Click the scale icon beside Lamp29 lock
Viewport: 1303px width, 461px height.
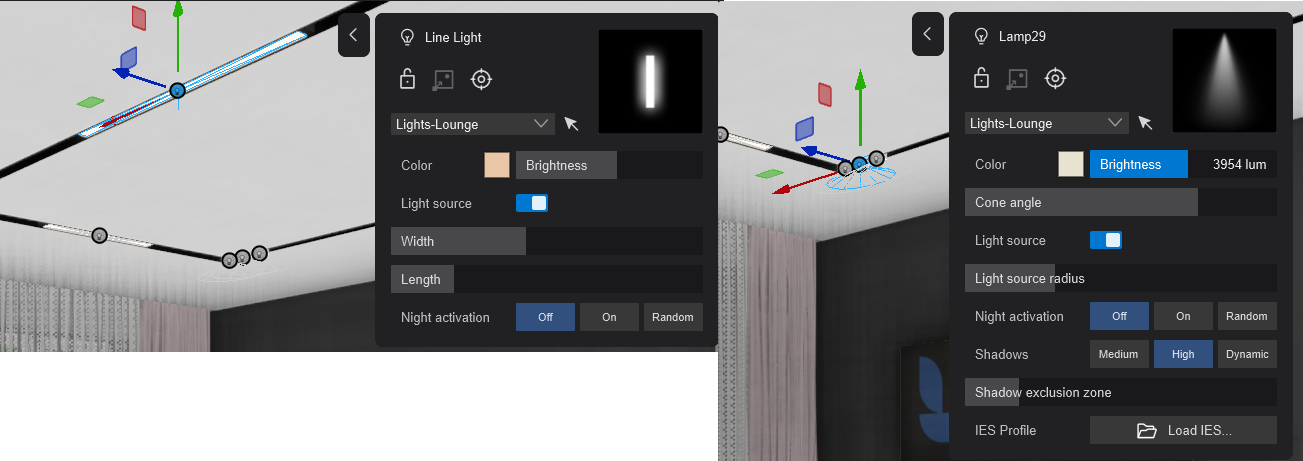point(1017,78)
